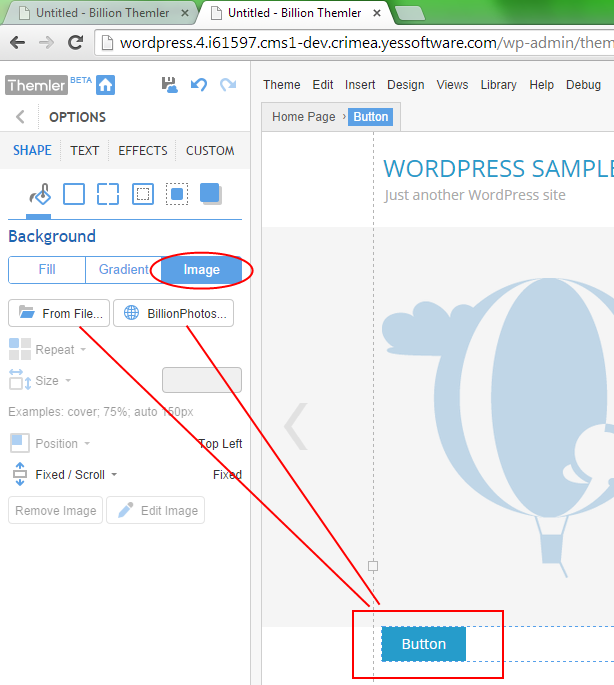
Task: Click the BillionPhotos... button
Action: tap(174, 313)
